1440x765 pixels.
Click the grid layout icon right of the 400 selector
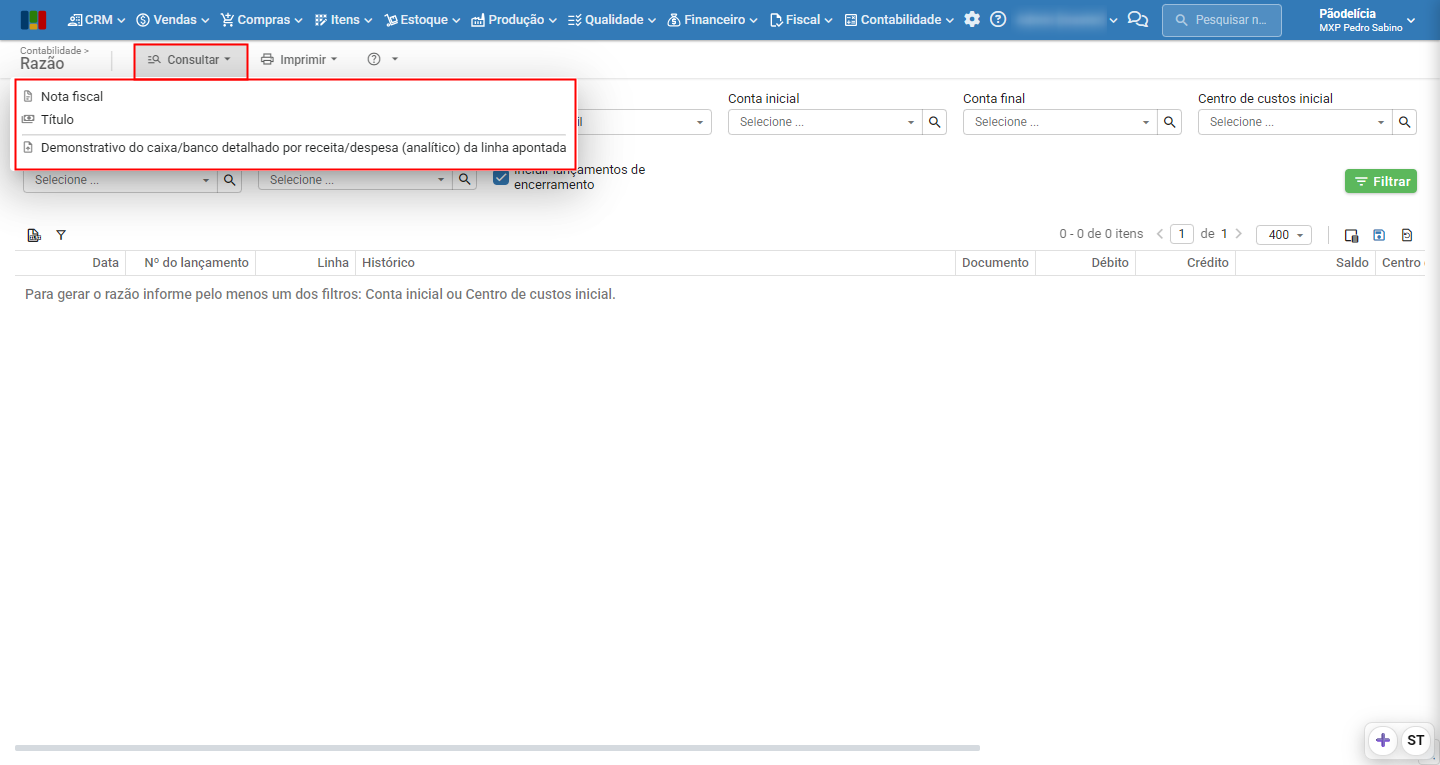(x=1351, y=235)
